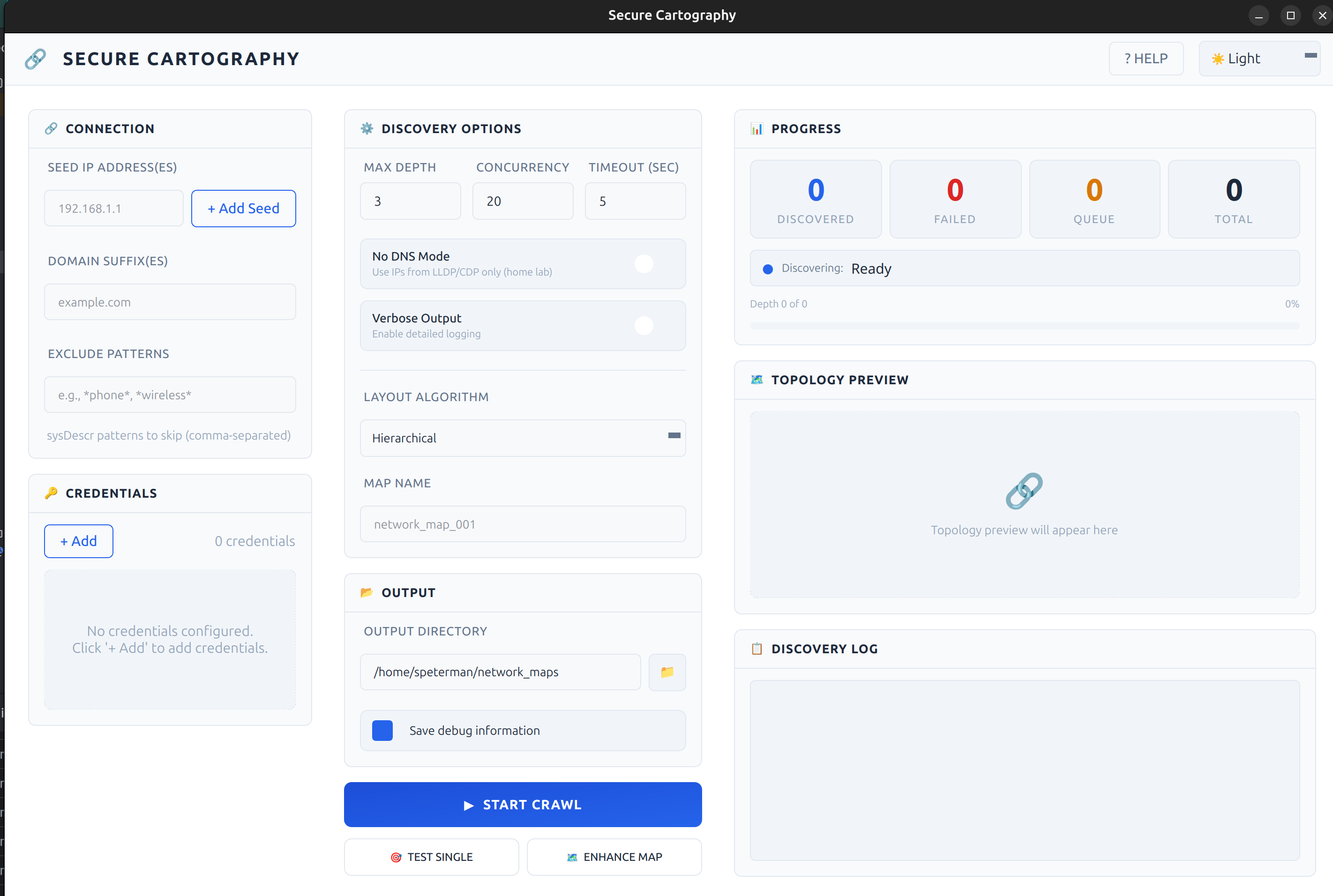Screen dimensions: 1333x896
Task: Click the key icon beside Credentials heading
Action: (52, 493)
